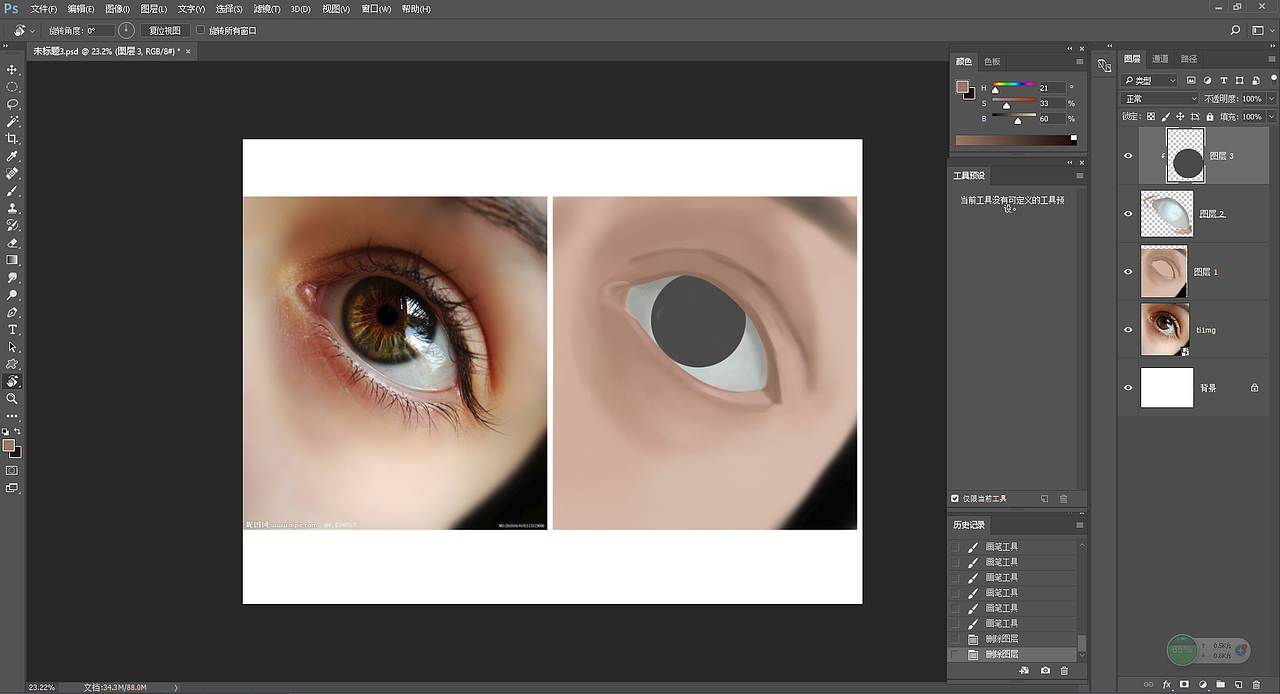Viewport: 1280px width, 694px height.
Task: Click the Hue slider in Color panel
Action: click(1013, 87)
